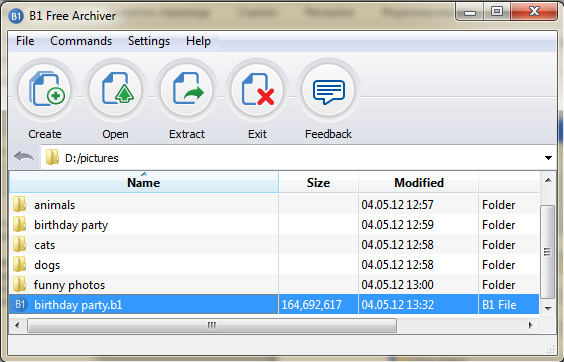Open the File menu
The image size is (564, 362).
25,41
